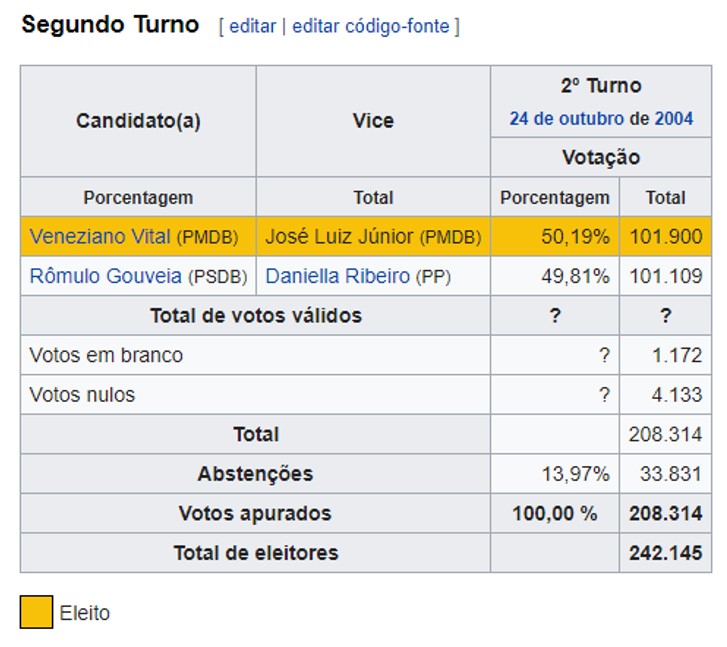The image size is (727, 647).
Task: Click the Votação header cell
Action: [x=601, y=157]
